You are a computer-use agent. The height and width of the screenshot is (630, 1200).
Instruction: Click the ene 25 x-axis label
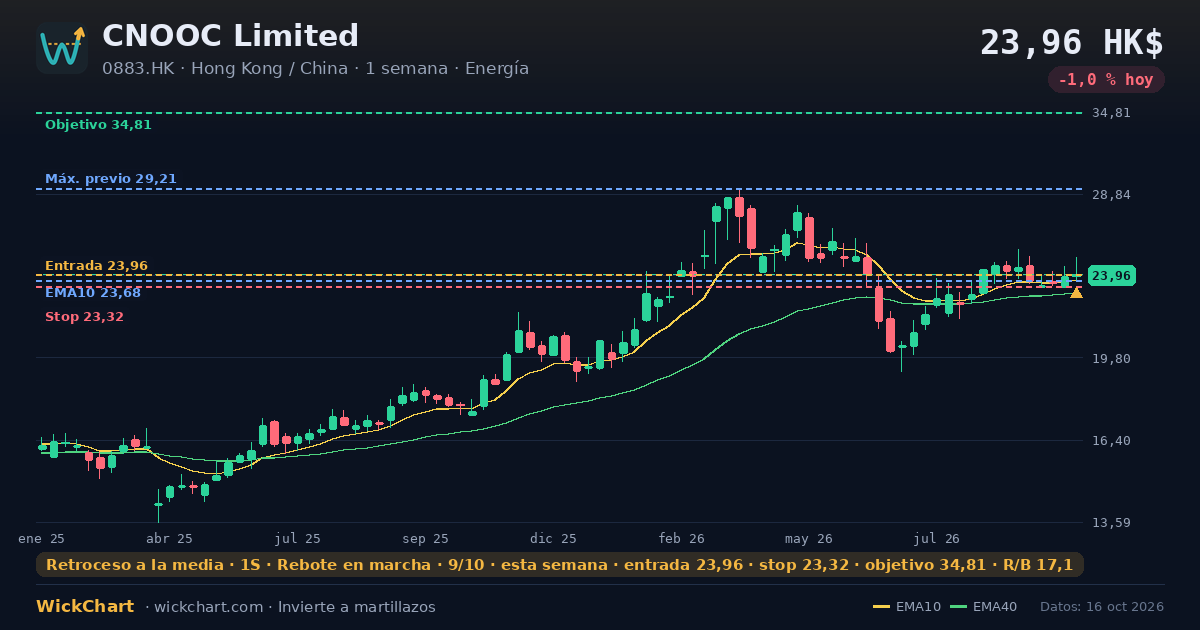[x=41, y=539]
